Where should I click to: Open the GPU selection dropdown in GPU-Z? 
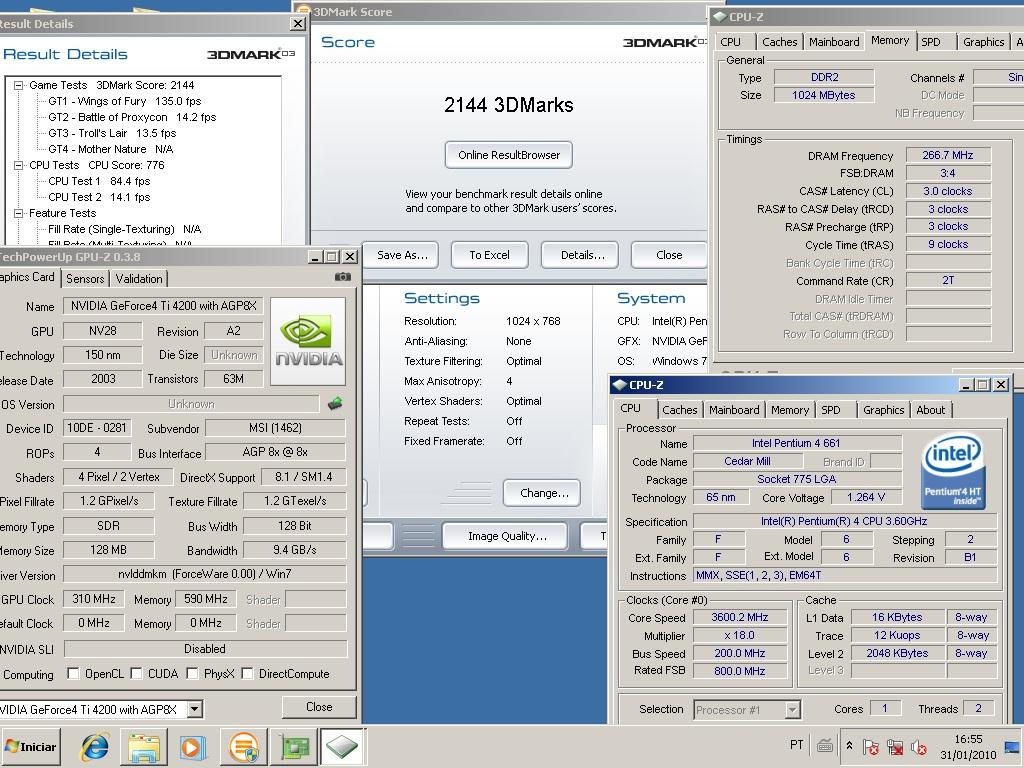[x=195, y=709]
